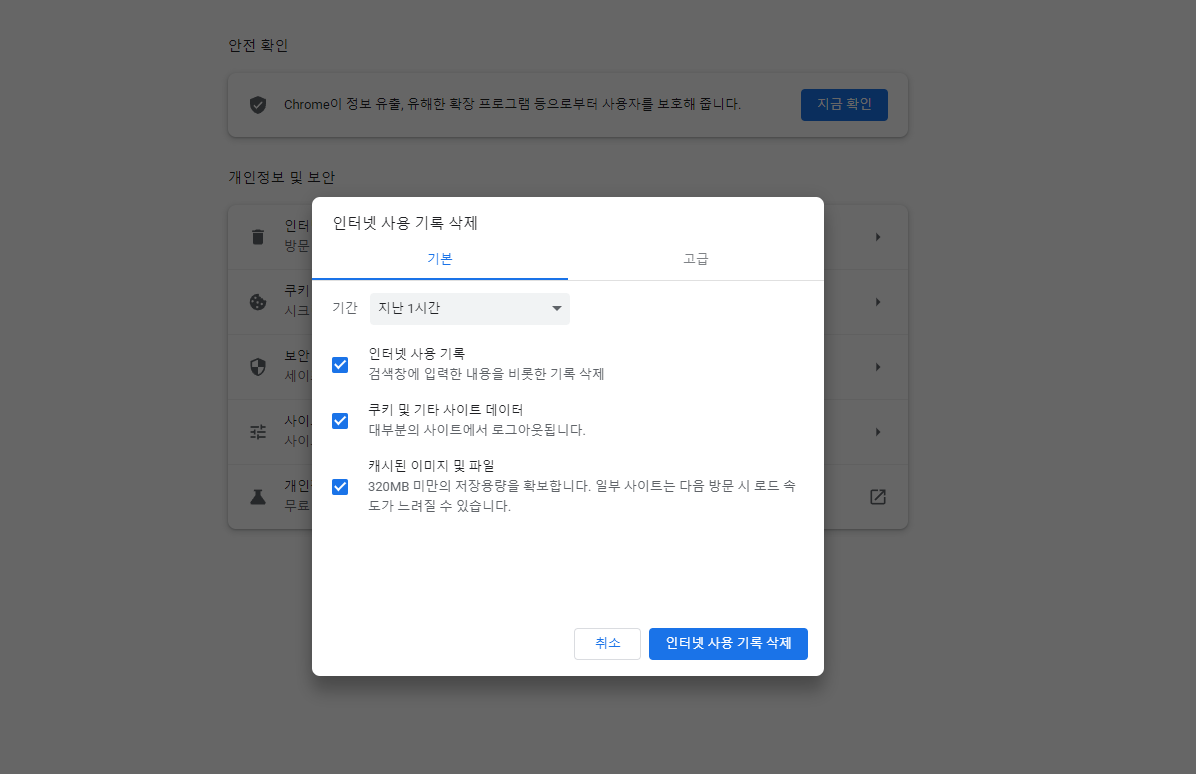1196x774 pixels.
Task: Click the 지금 확인 safety check button
Action: tap(843, 104)
